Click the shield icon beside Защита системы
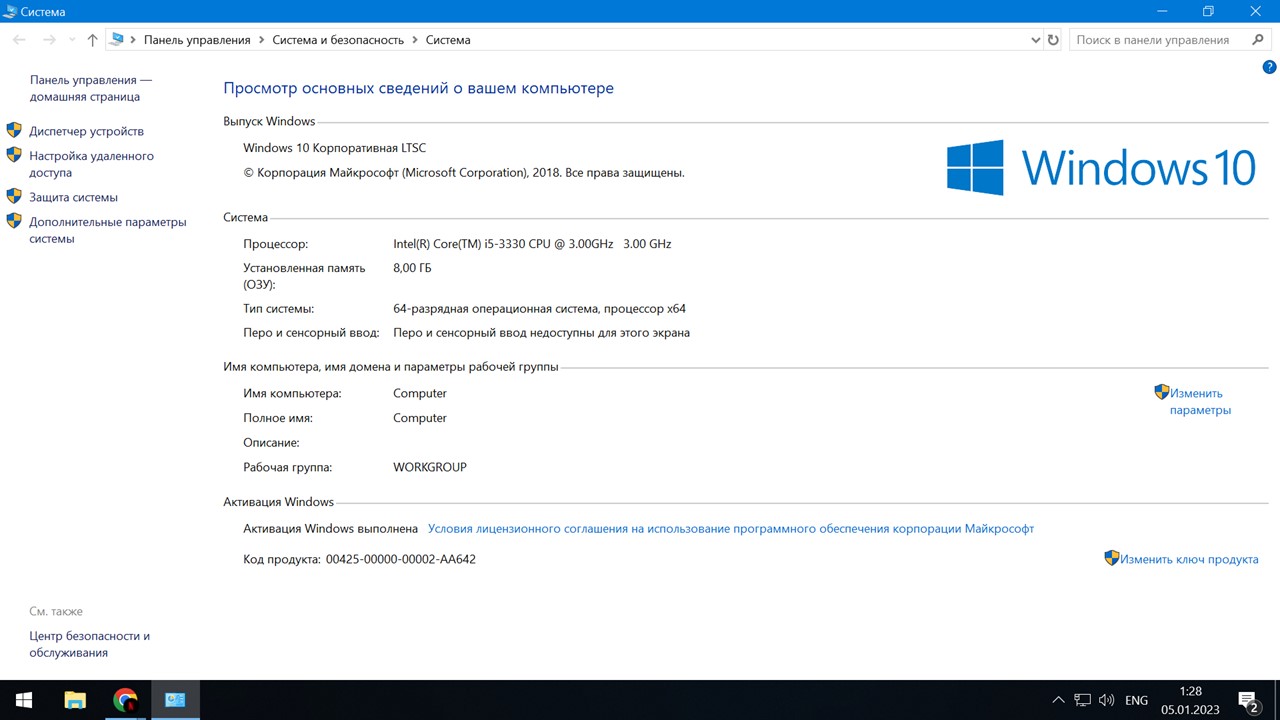Screen dimensions: 1280x720 click(x=14, y=196)
